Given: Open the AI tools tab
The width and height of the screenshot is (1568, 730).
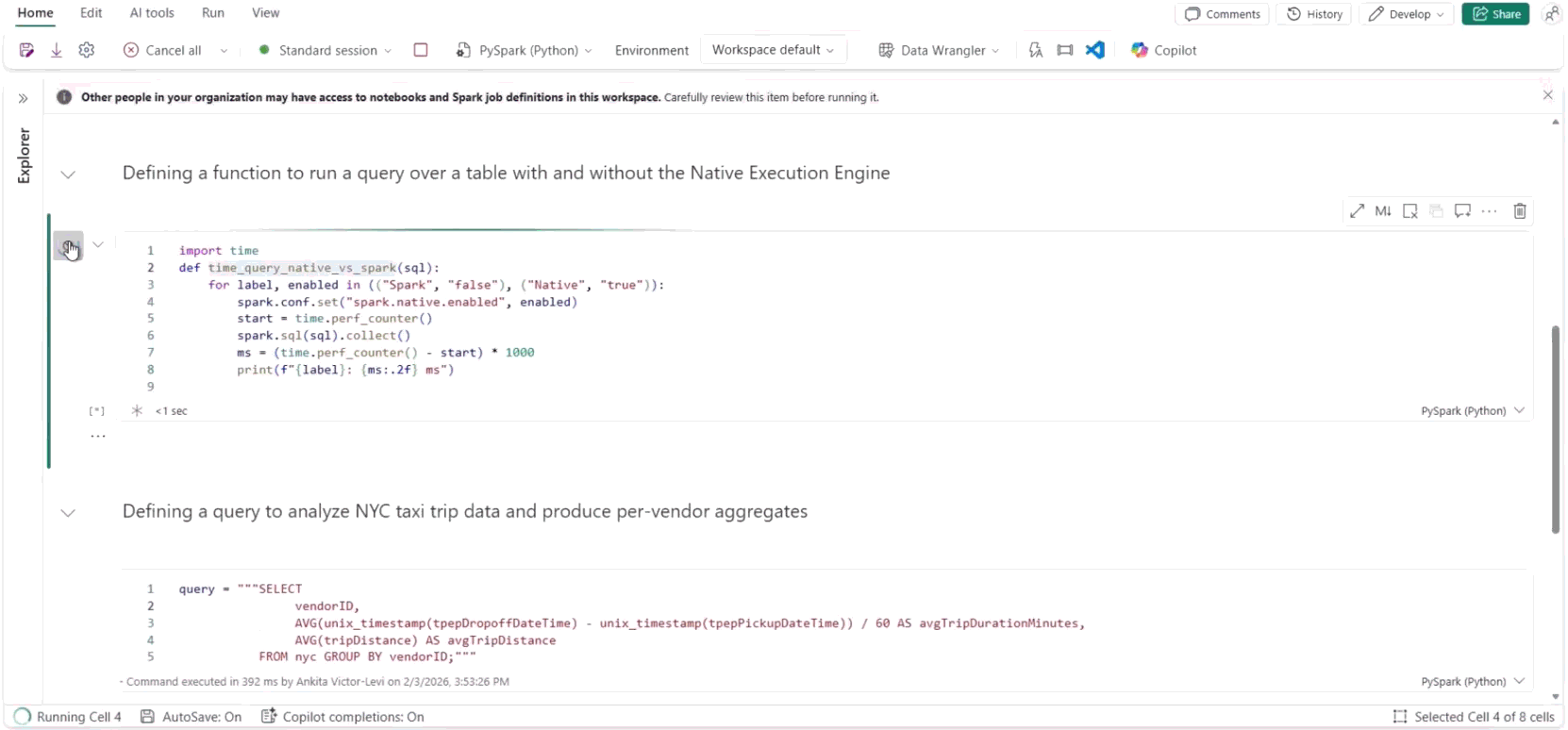Looking at the screenshot, I should coord(152,13).
